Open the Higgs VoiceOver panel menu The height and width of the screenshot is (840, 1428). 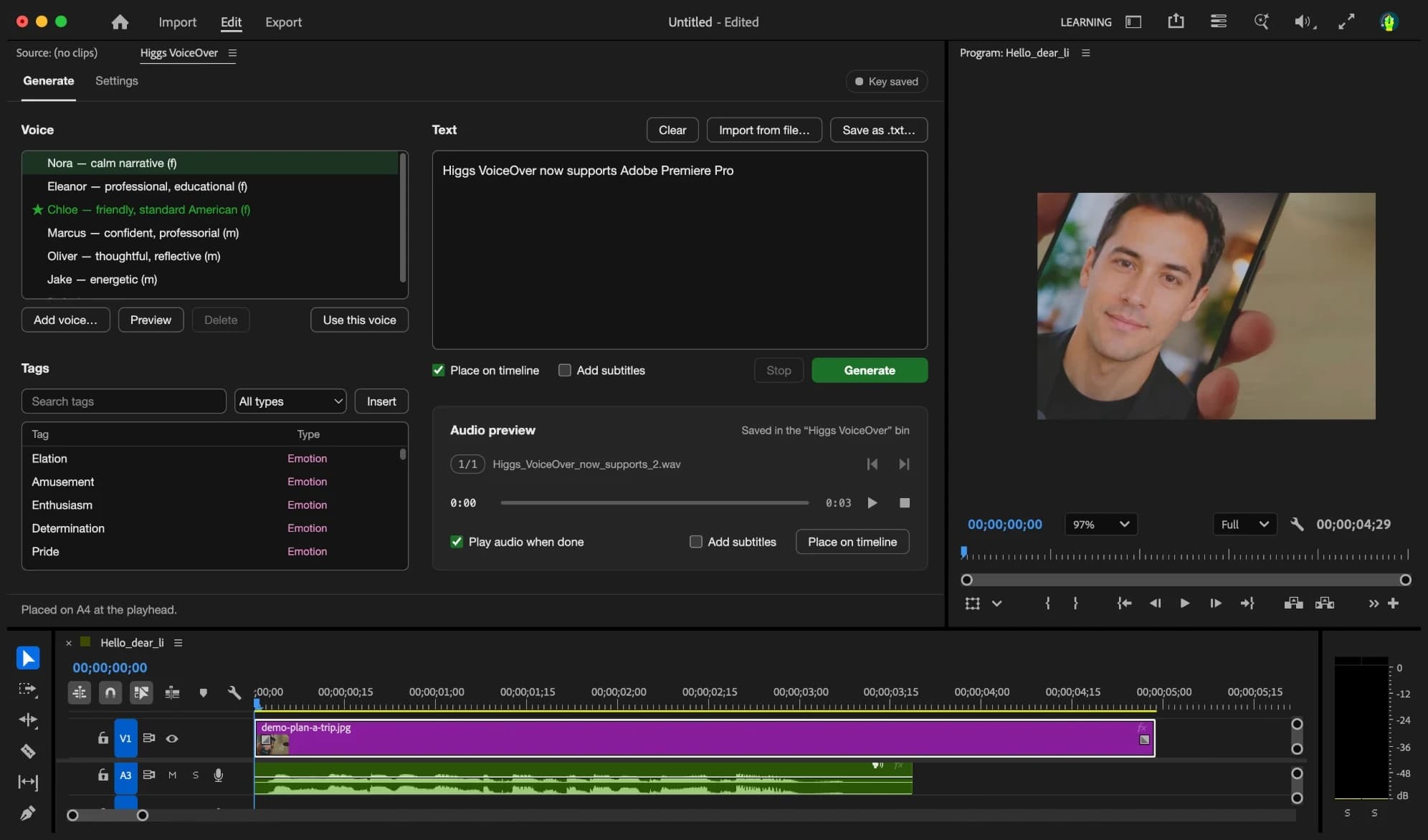pyautogui.click(x=232, y=53)
